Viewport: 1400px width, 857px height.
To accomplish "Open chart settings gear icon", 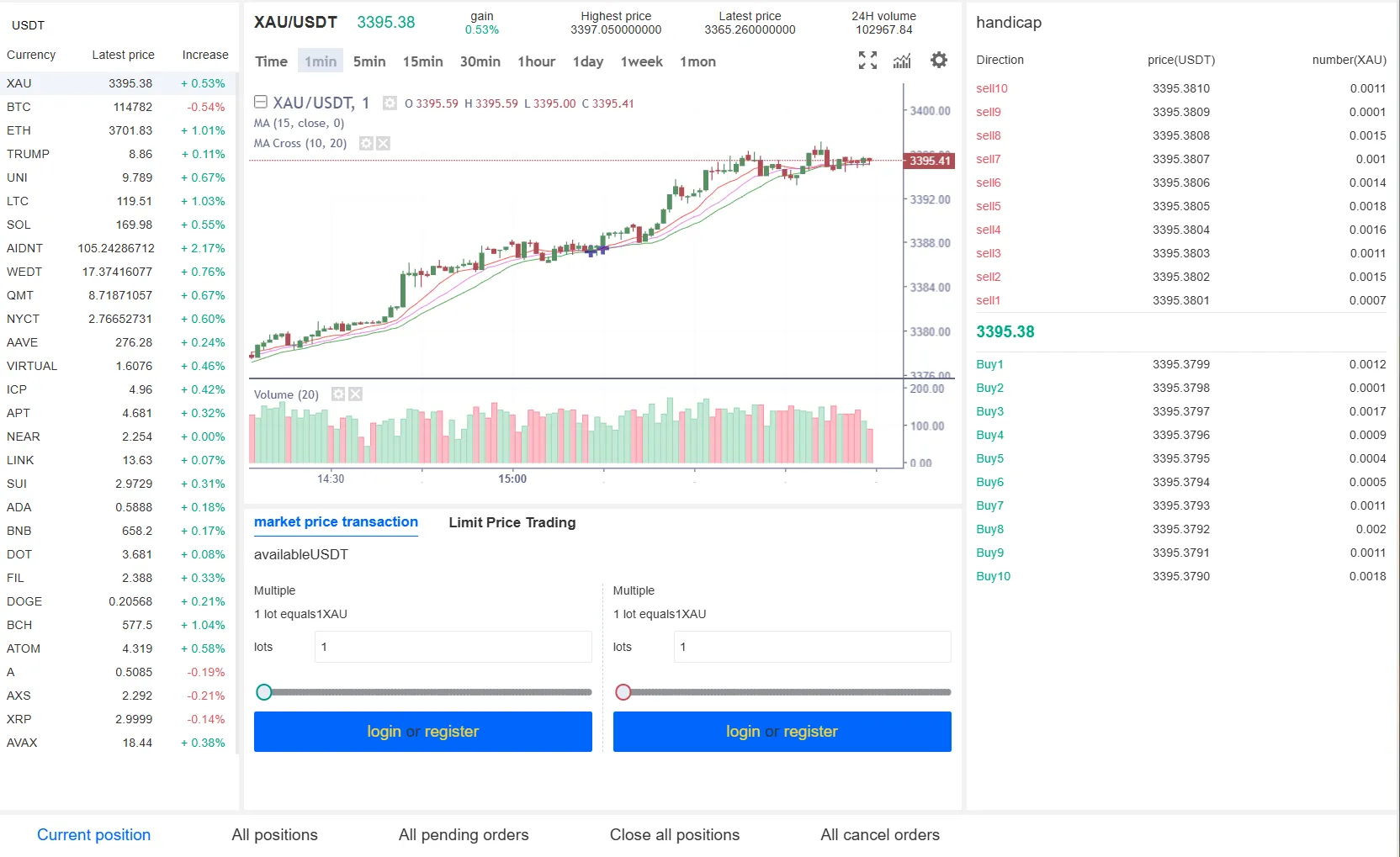I will coord(939,61).
